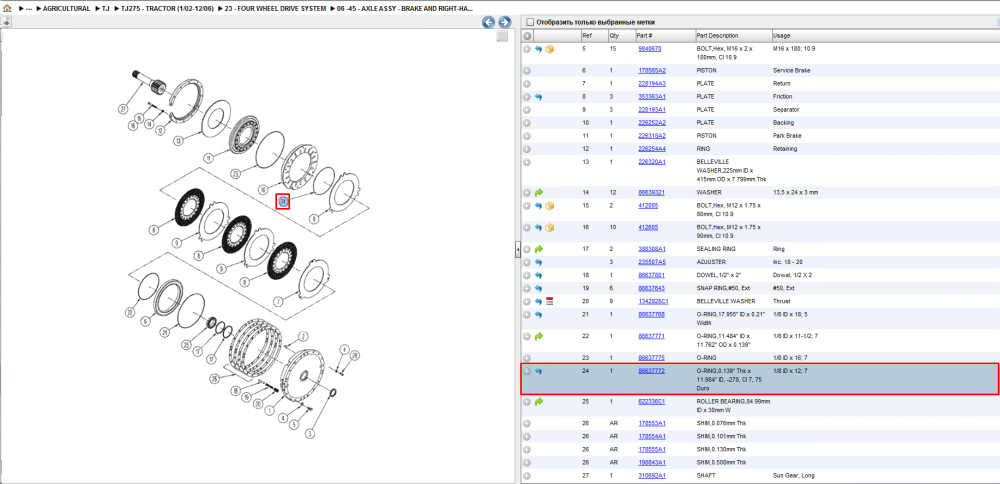Screen dimensions: 1000x484
Task: Click plus icon on Ref 6 PISTON row
Action: click(x=527, y=70)
